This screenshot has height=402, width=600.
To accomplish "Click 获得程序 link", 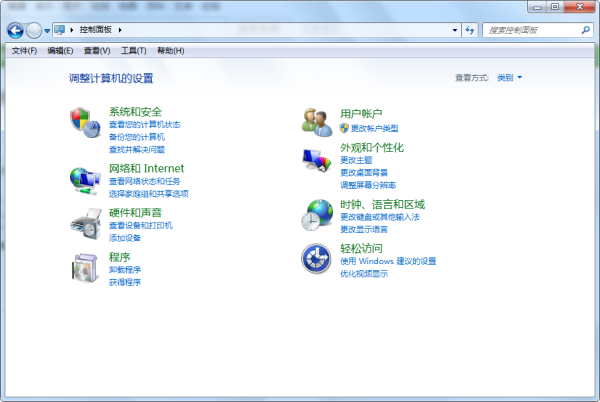I will pos(125,282).
